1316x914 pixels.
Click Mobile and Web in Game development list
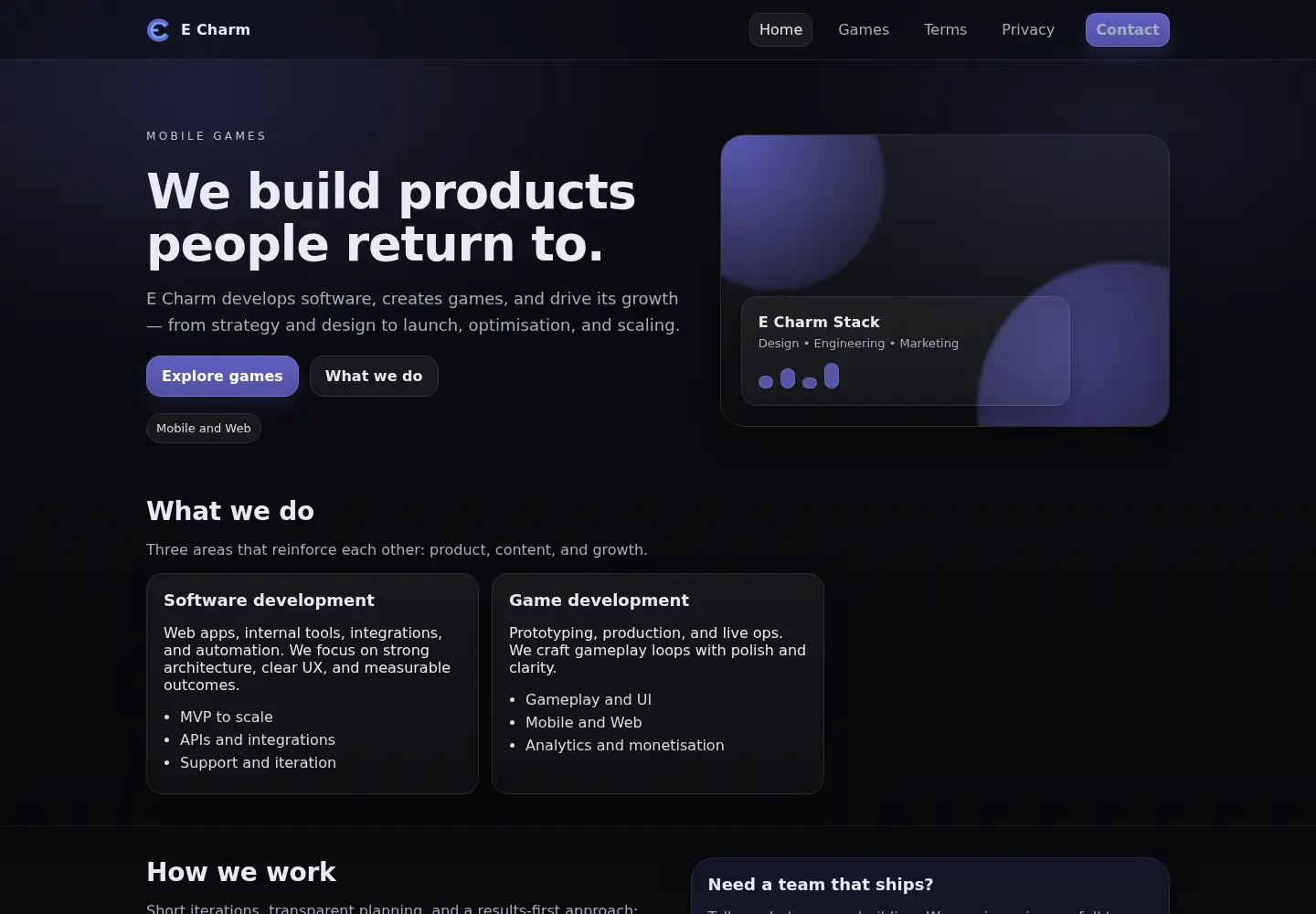pos(584,722)
